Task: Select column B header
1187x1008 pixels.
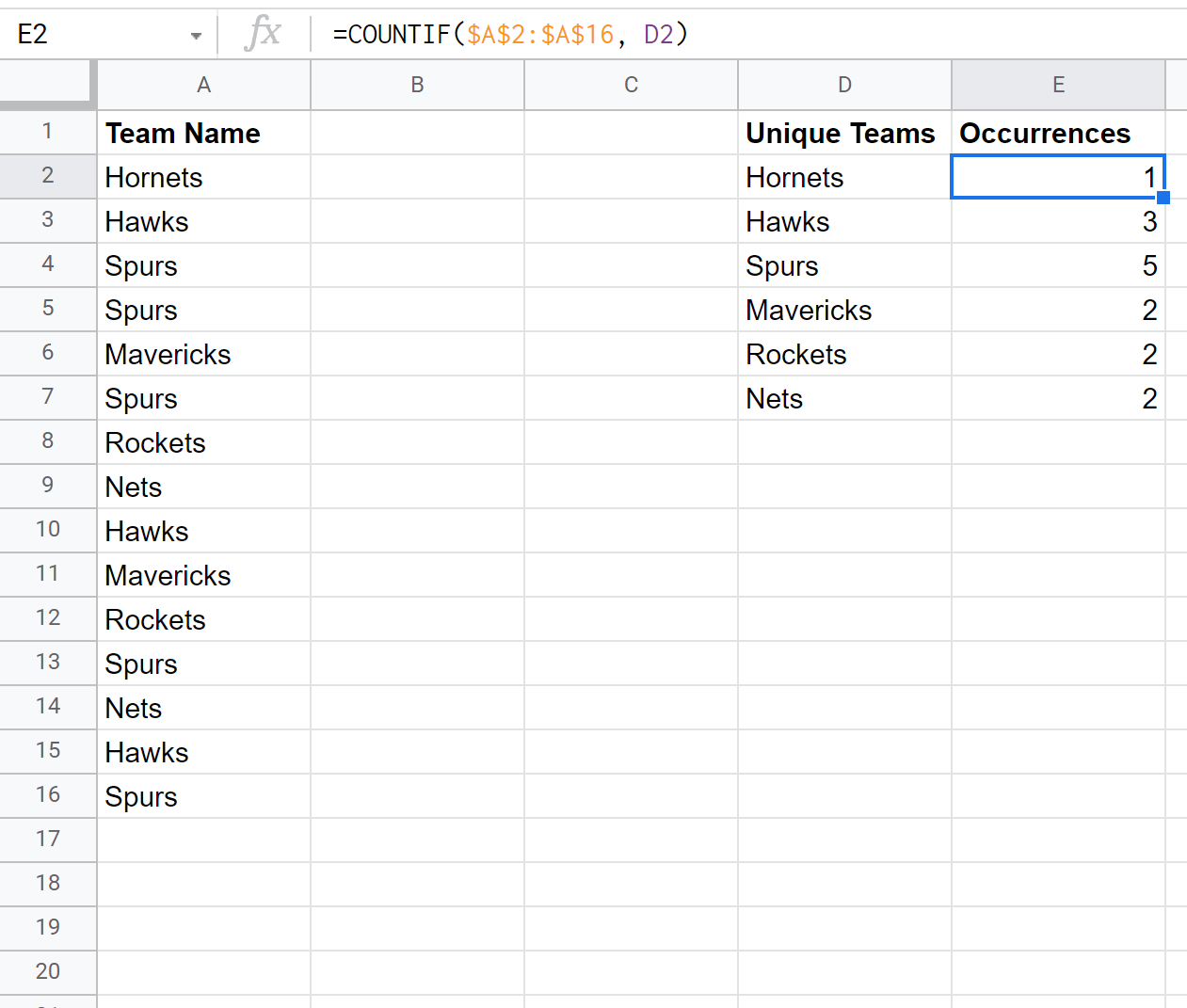Action: tap(417, 85)
